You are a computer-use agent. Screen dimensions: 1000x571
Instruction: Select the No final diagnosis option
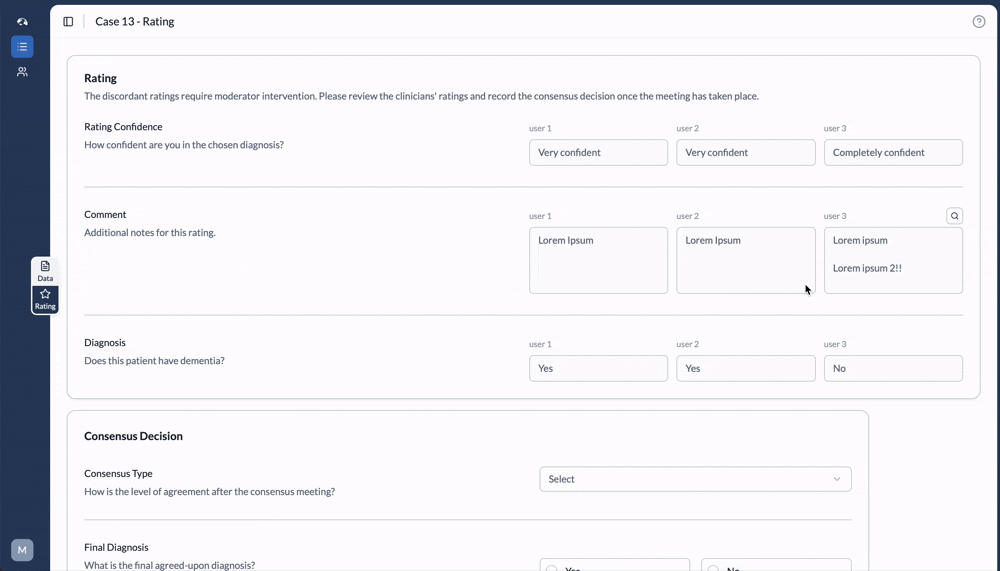(776, 565)
